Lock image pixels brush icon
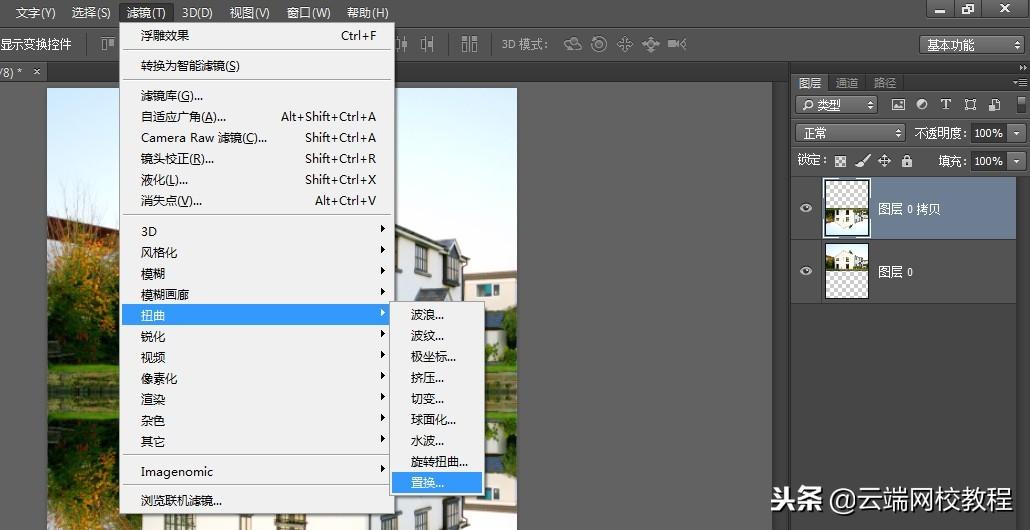 (x=862, y=160)
